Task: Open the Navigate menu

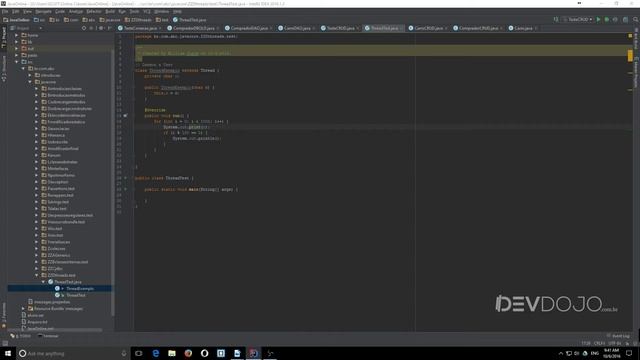Action: pyautogui.click(x=43, y=11)
